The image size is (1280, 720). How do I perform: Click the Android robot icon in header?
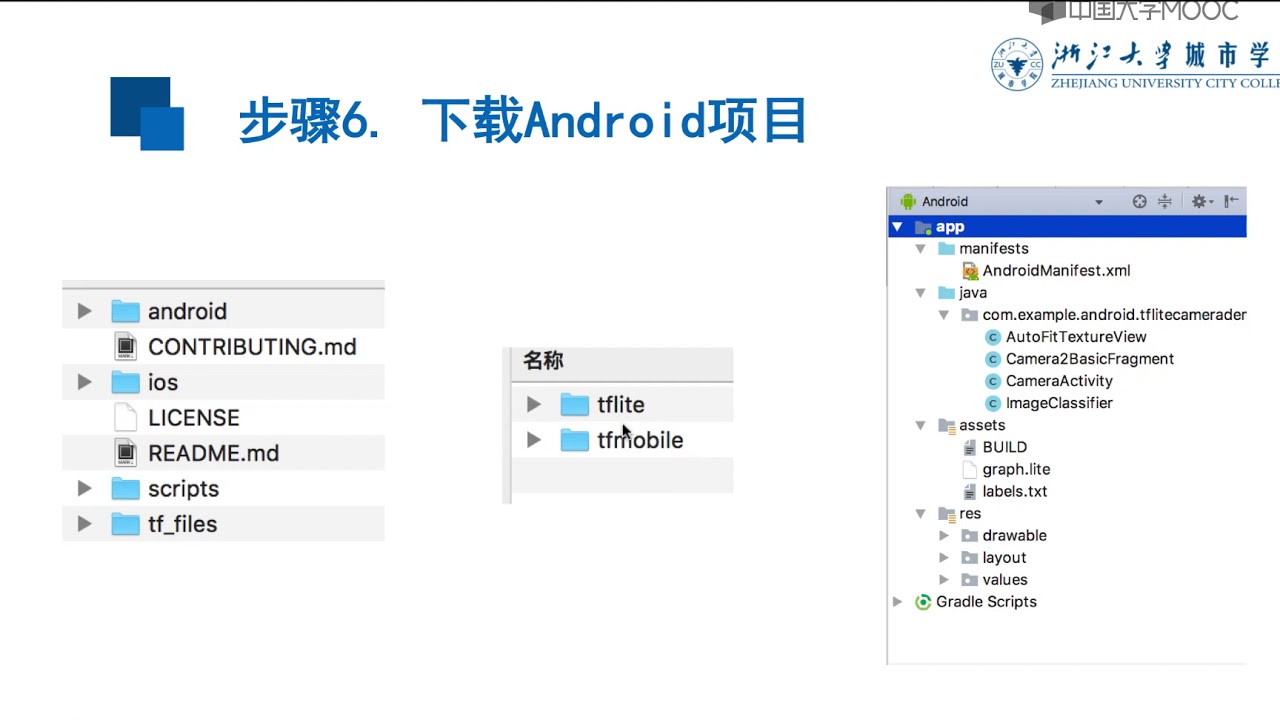[x=908, y=201]
